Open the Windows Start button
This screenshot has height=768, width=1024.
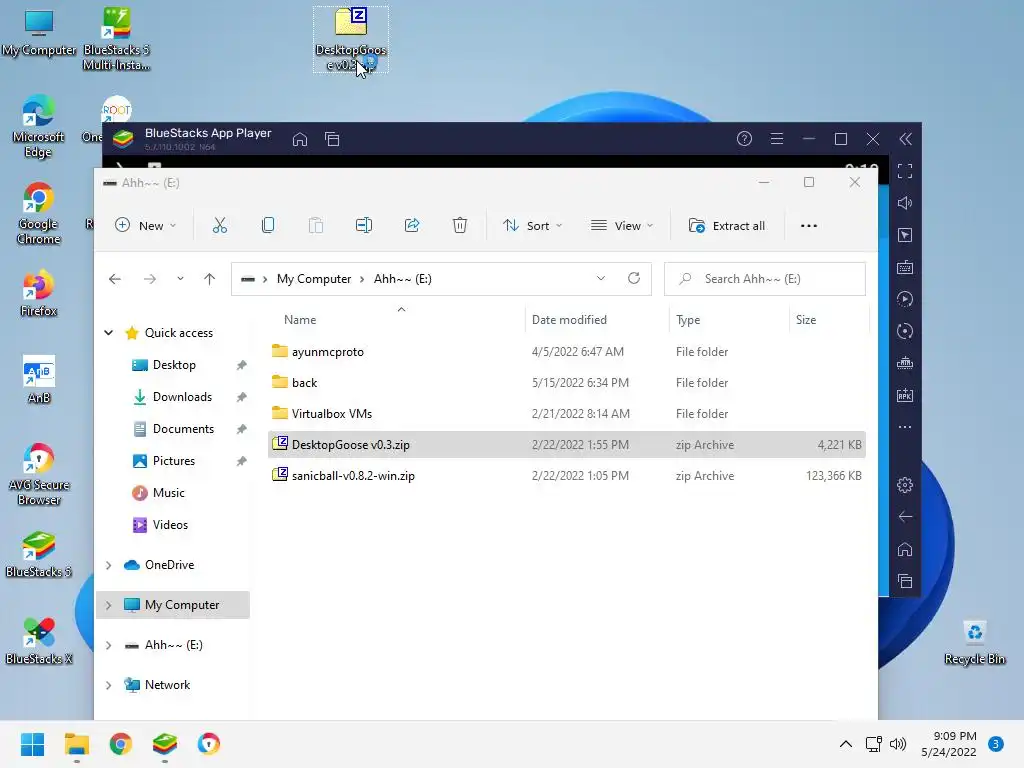(x=32, y=744)
